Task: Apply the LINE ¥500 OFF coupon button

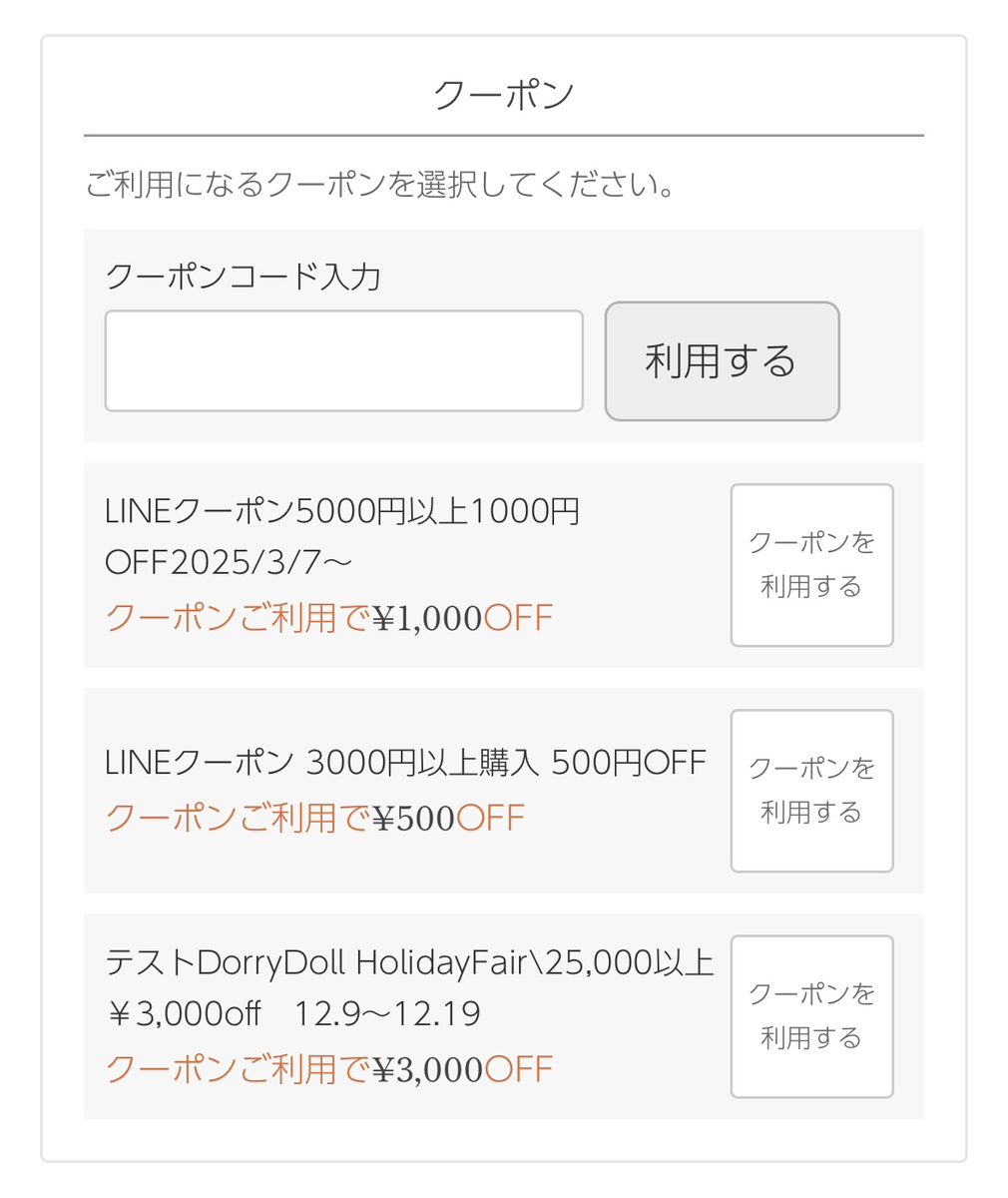Action: (x=811, y=791)
